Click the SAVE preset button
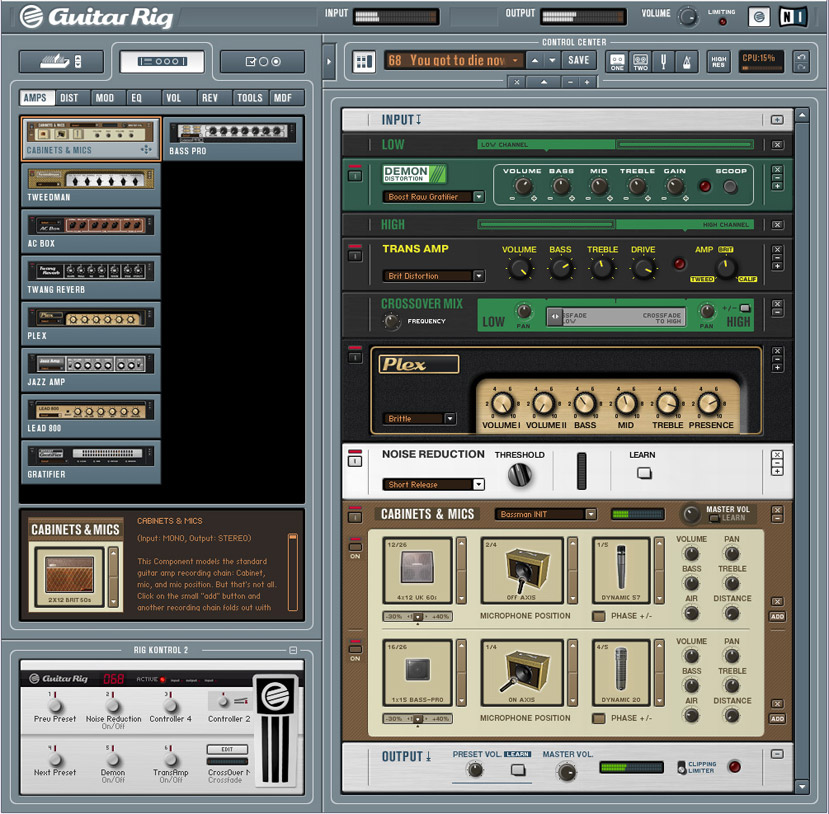Image resolution: width=829 pixels, height=814 pixels. tap(578, 60)
